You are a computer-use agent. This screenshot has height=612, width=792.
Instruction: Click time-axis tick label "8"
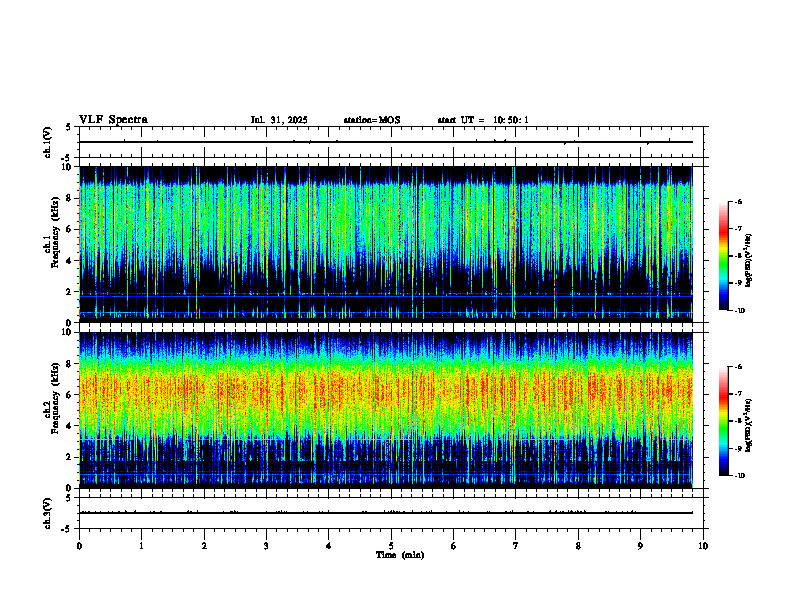tap(578, 546)
